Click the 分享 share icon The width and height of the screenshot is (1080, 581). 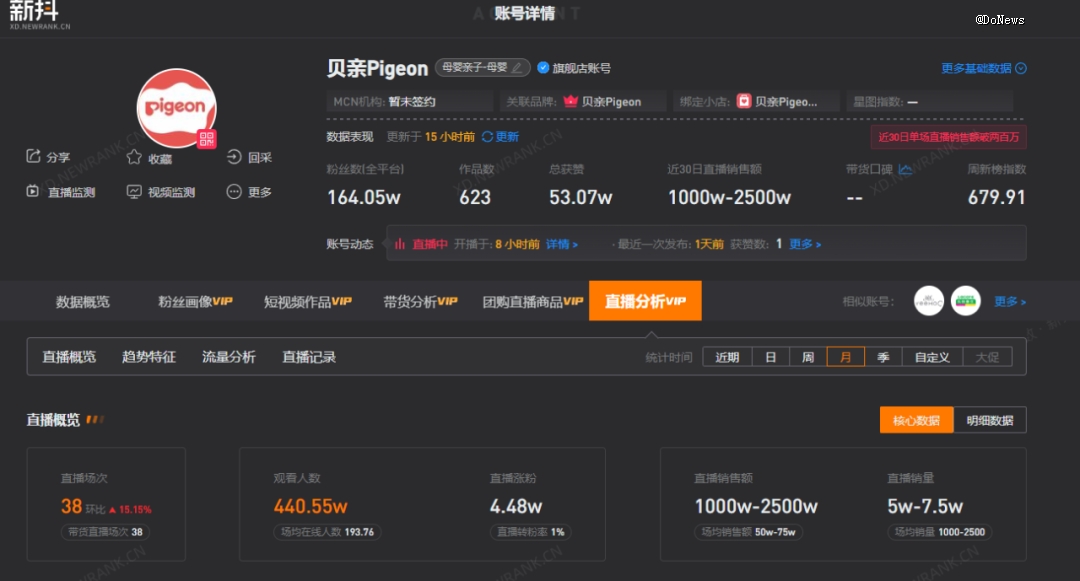[x=33, y=156]
